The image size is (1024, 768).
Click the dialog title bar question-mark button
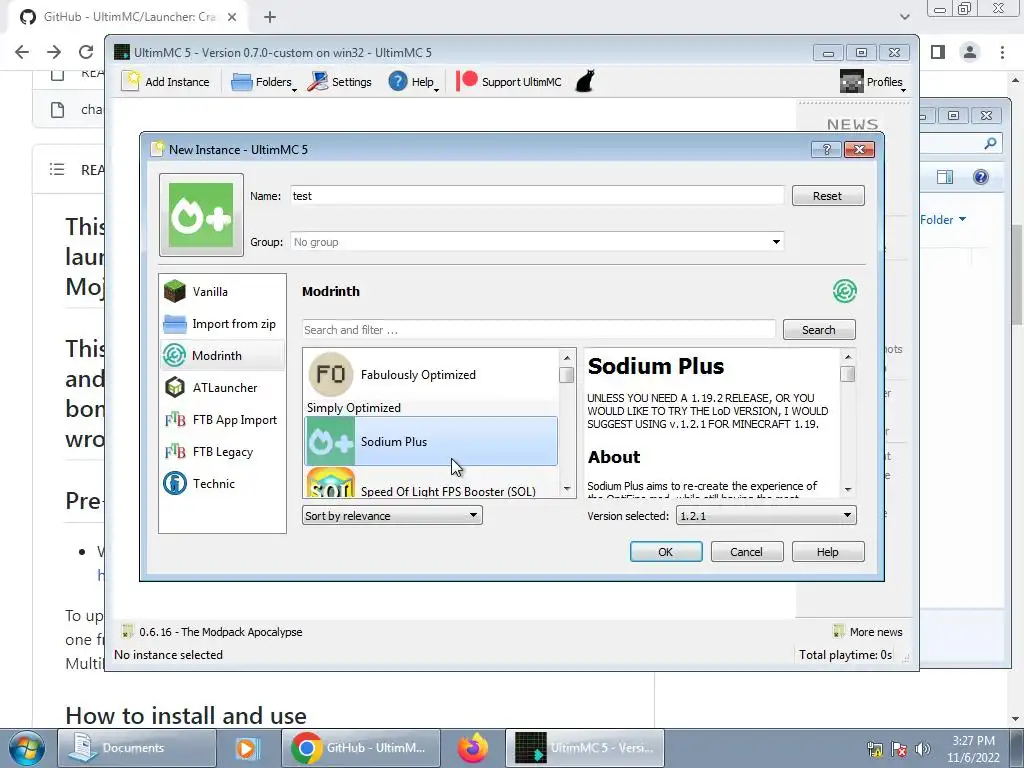(826, 150)
